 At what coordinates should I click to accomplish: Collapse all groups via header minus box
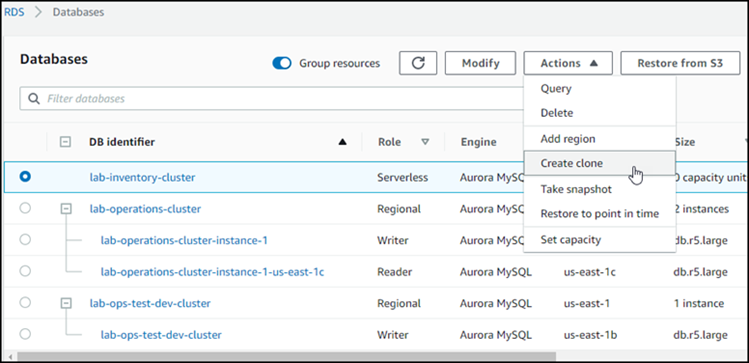click(65, 142)
